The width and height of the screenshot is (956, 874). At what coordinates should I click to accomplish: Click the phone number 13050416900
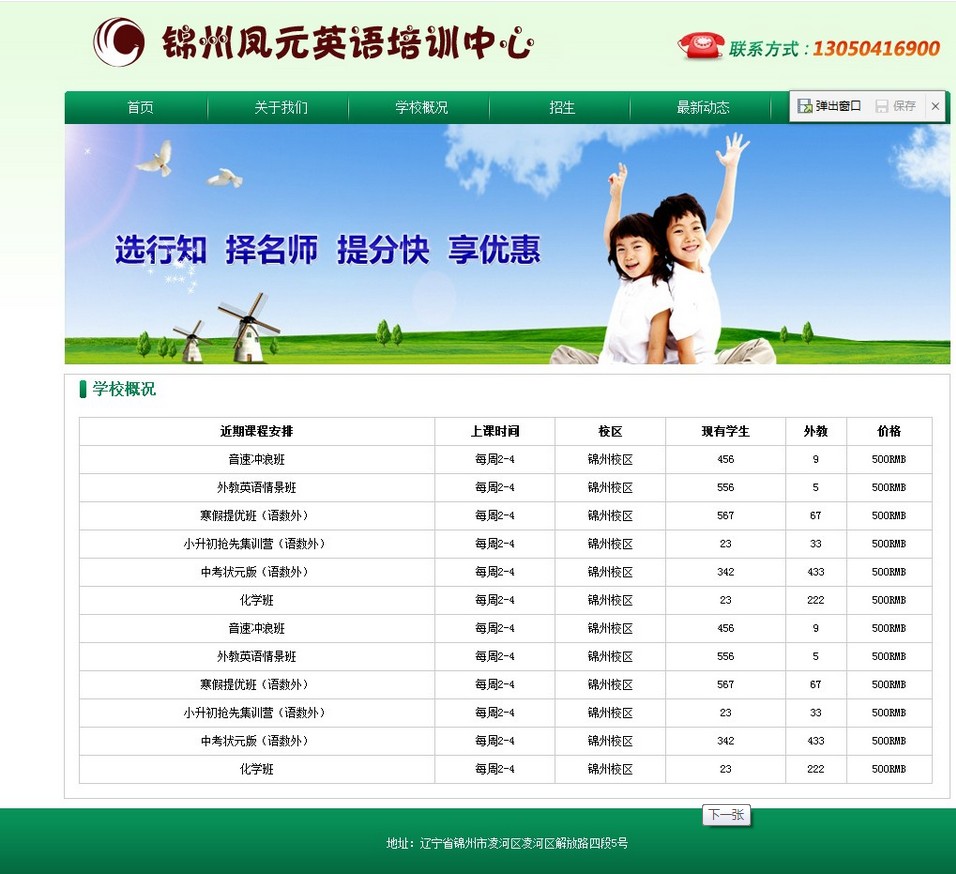[875, 48]
